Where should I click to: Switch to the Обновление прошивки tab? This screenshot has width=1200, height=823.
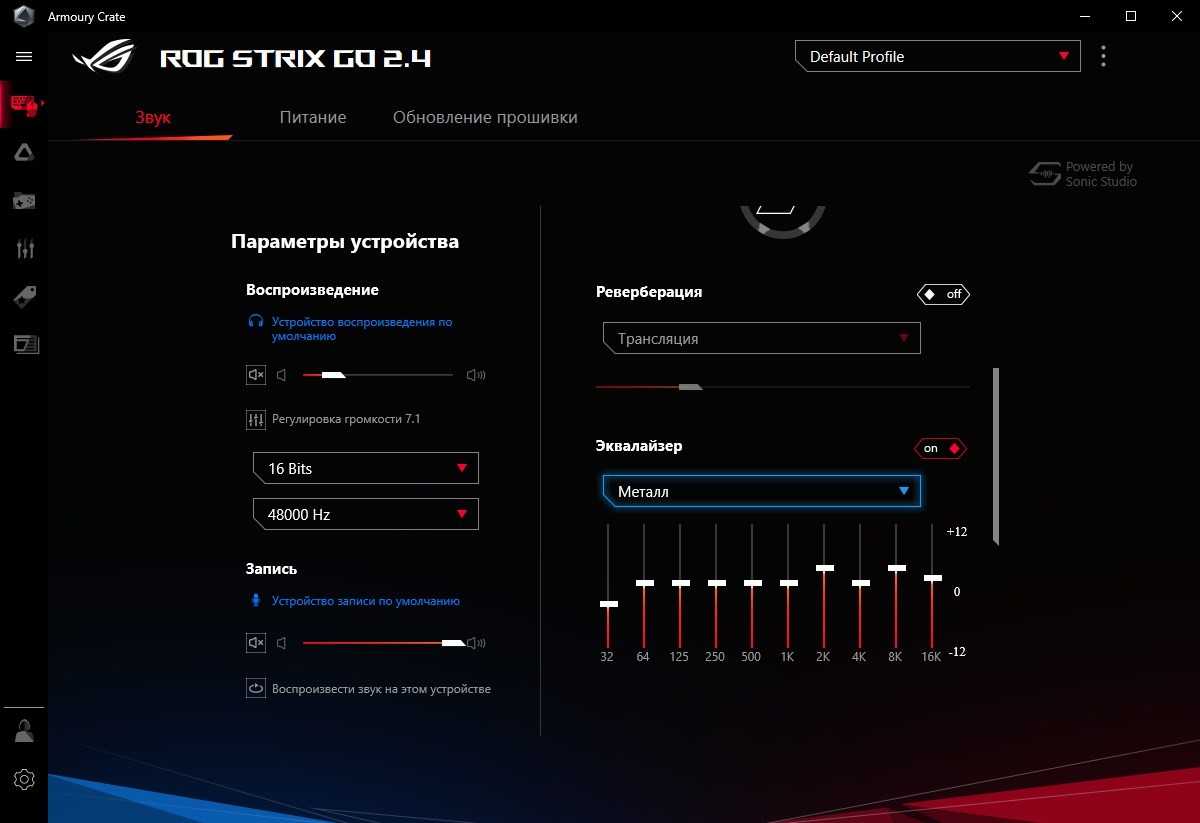485,117
